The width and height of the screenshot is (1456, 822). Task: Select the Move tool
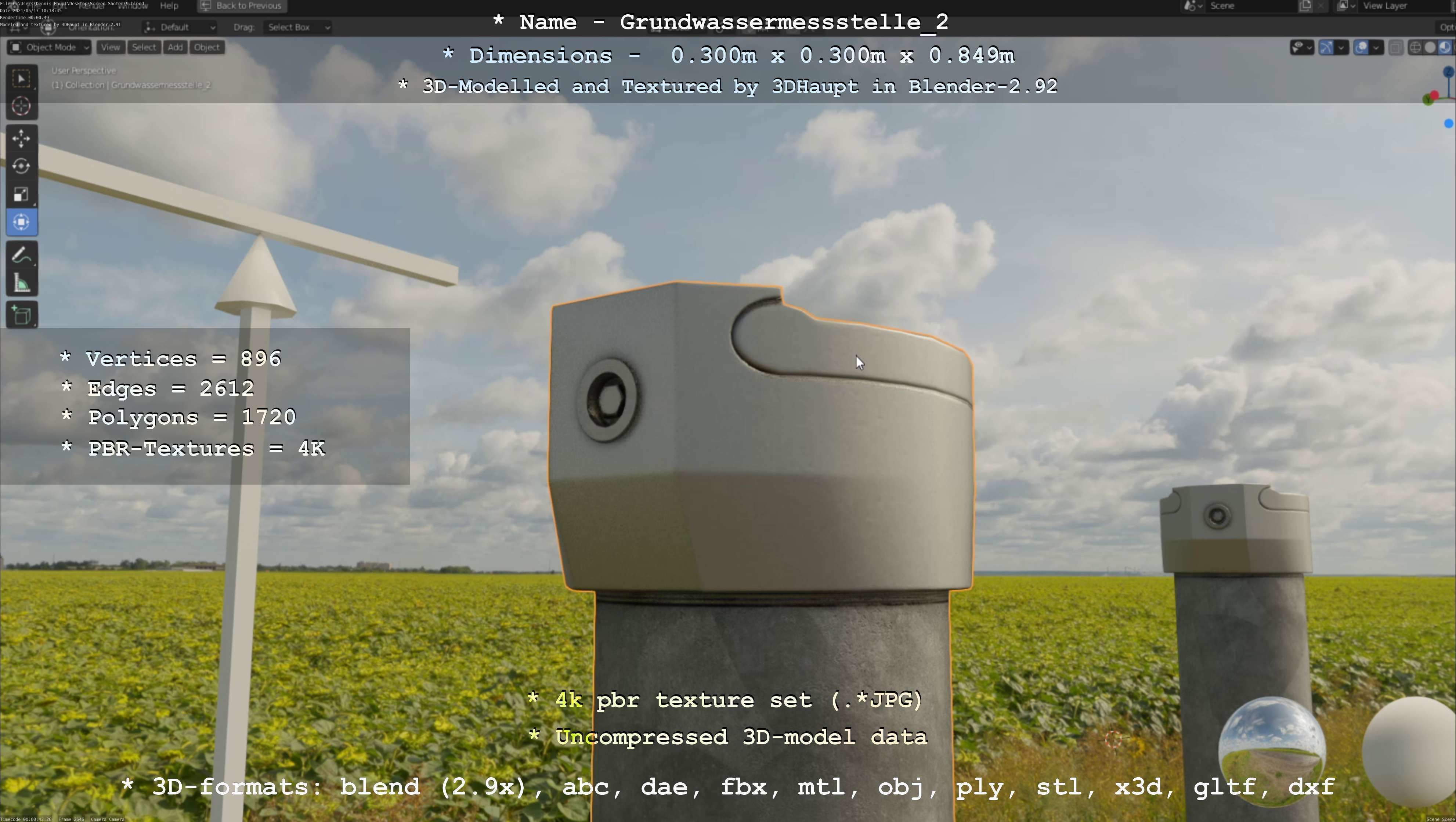(x=21, y=138)
